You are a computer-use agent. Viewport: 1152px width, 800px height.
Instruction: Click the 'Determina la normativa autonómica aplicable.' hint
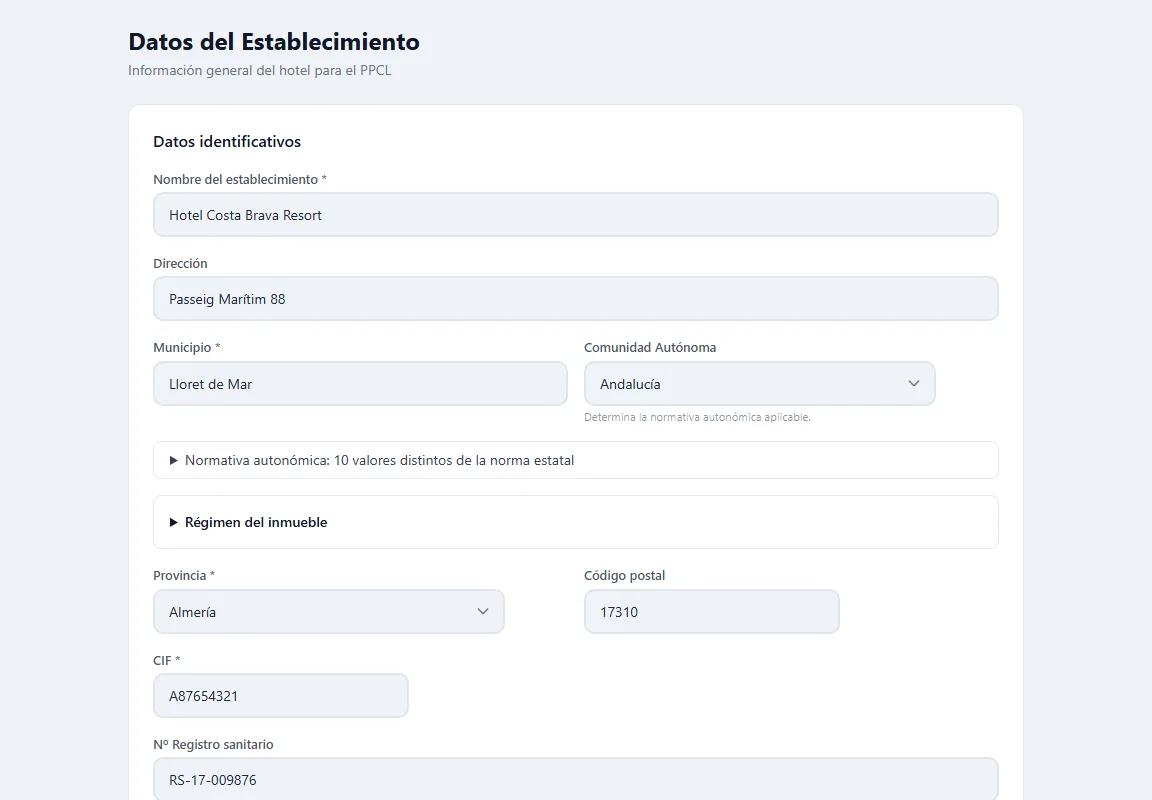click(x=697, y=417)
